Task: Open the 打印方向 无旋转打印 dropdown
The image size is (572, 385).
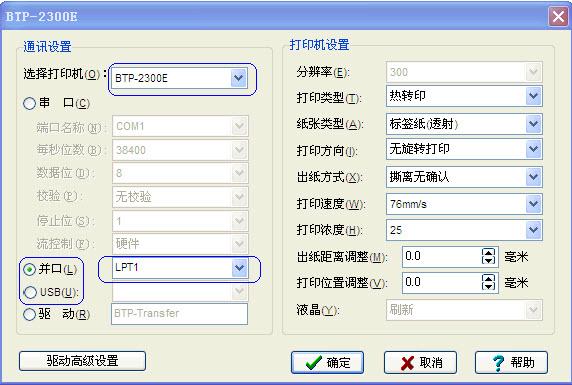Action: (x=533, y=149)
